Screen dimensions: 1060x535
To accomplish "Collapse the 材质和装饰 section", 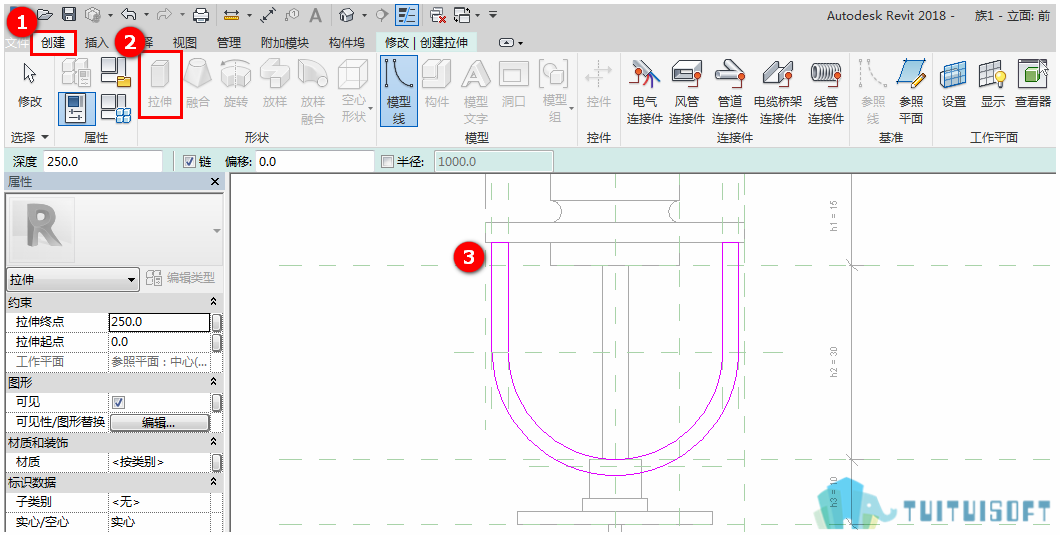I will click(214, 442).
